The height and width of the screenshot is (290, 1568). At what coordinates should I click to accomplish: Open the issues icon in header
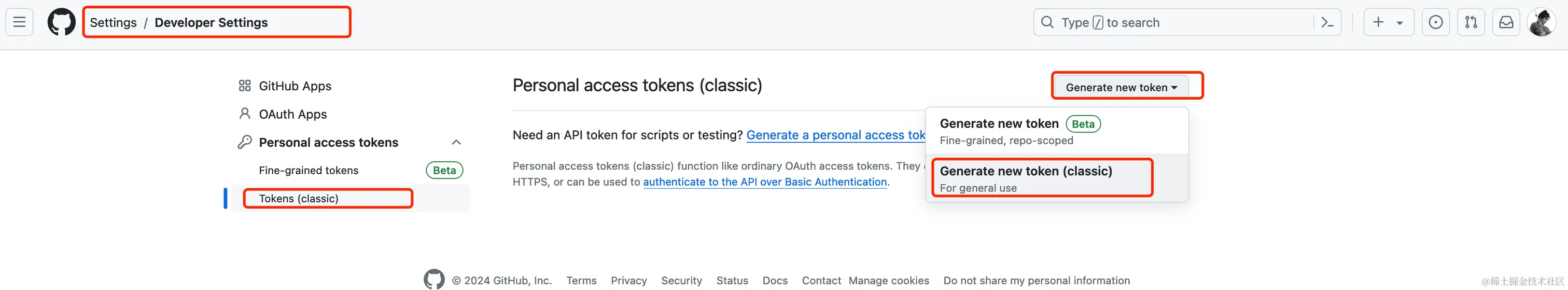[x=1435, y=22]
